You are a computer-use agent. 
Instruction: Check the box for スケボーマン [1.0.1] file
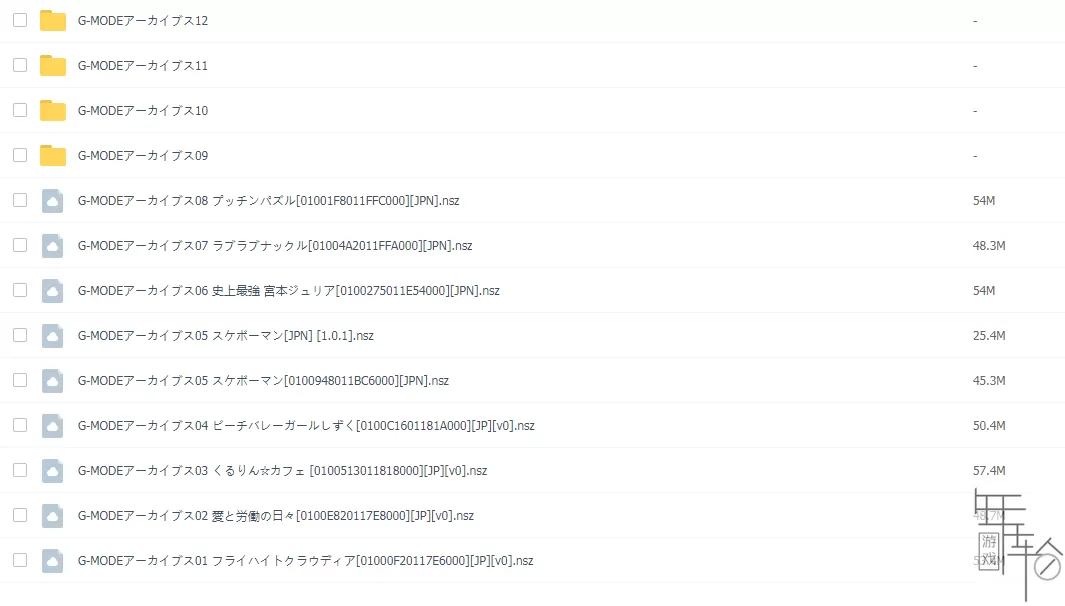coord(20,335)
